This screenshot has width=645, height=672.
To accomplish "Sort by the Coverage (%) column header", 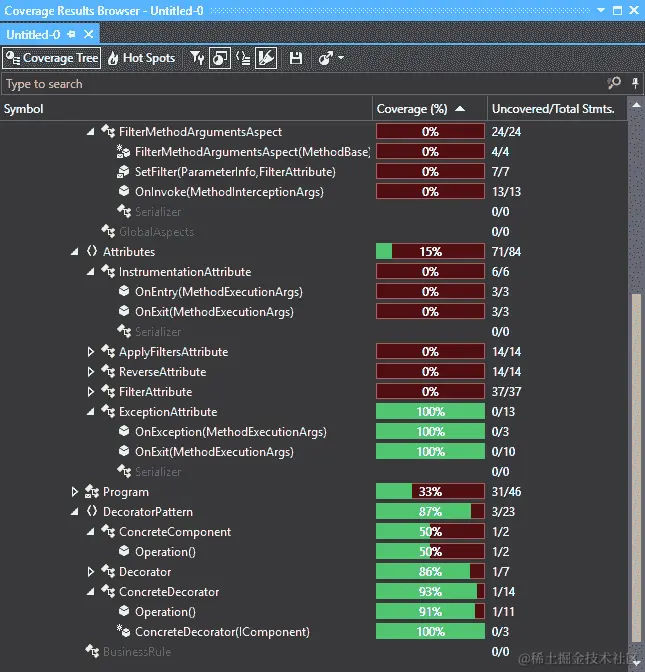I will click(x=430, y=109).
